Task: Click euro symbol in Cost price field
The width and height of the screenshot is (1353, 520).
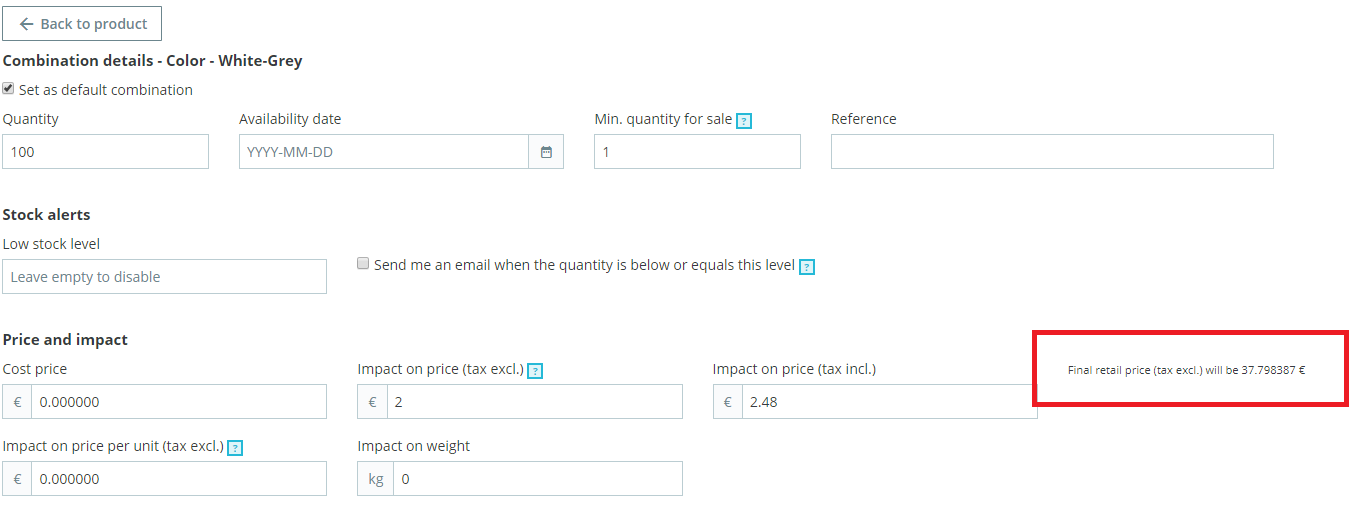Action: click(17, 402)
